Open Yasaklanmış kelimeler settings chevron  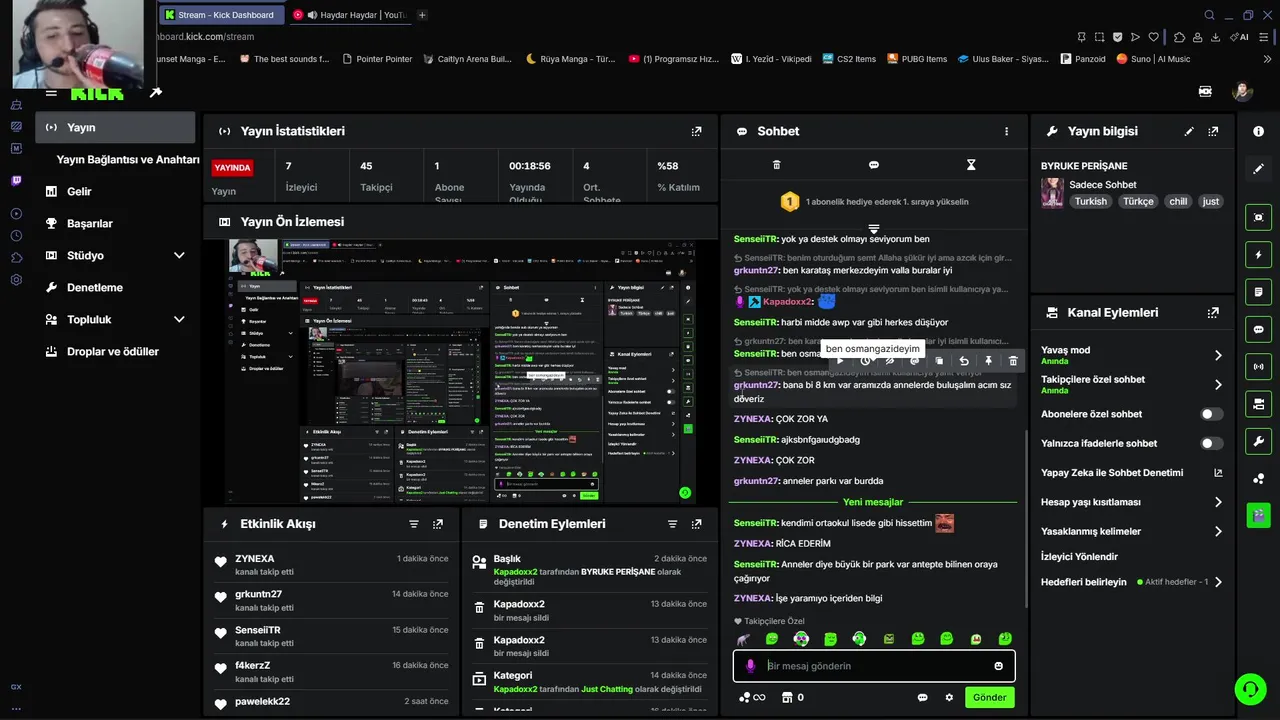tap(1218, 531)
